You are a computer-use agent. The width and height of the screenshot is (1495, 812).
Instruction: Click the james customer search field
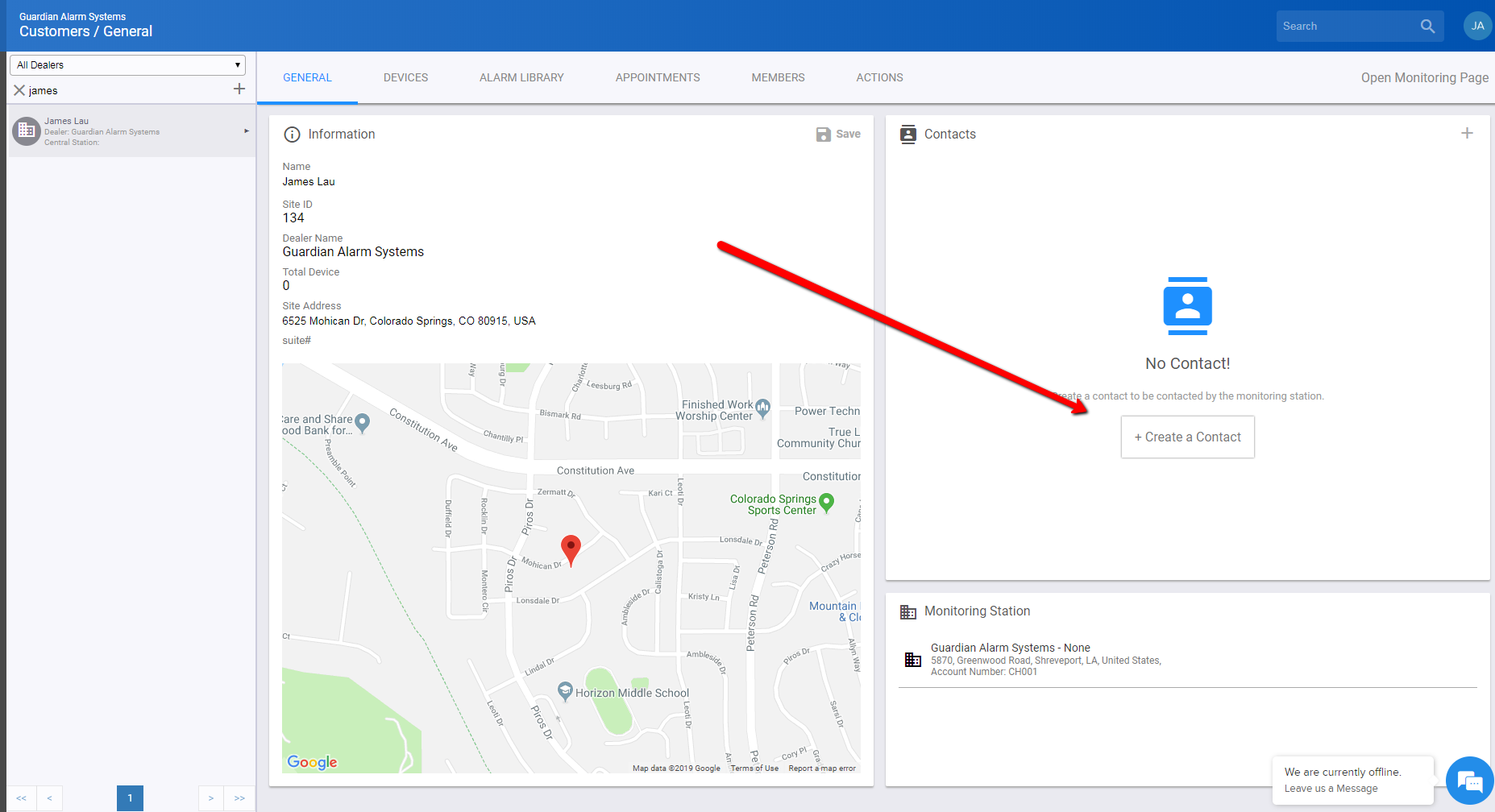[x=129, y=91]
